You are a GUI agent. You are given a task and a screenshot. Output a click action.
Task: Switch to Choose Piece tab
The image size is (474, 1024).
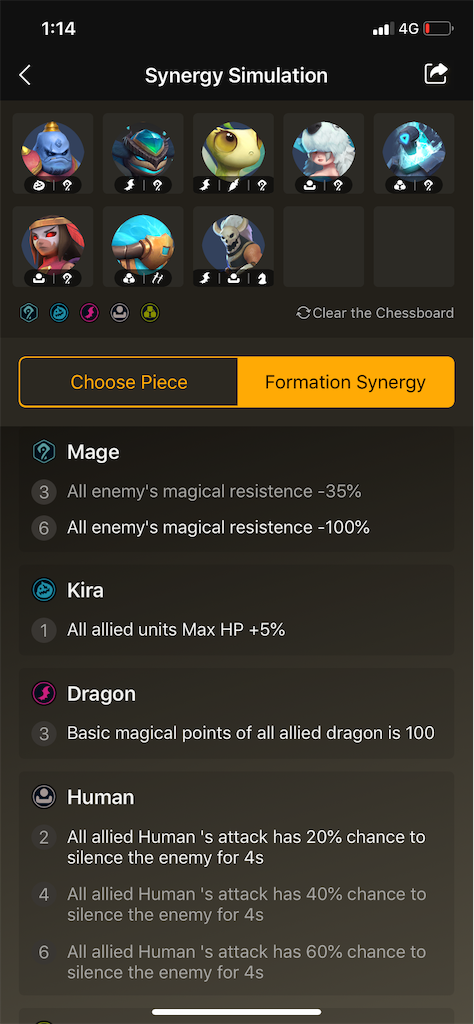[129, 382]
